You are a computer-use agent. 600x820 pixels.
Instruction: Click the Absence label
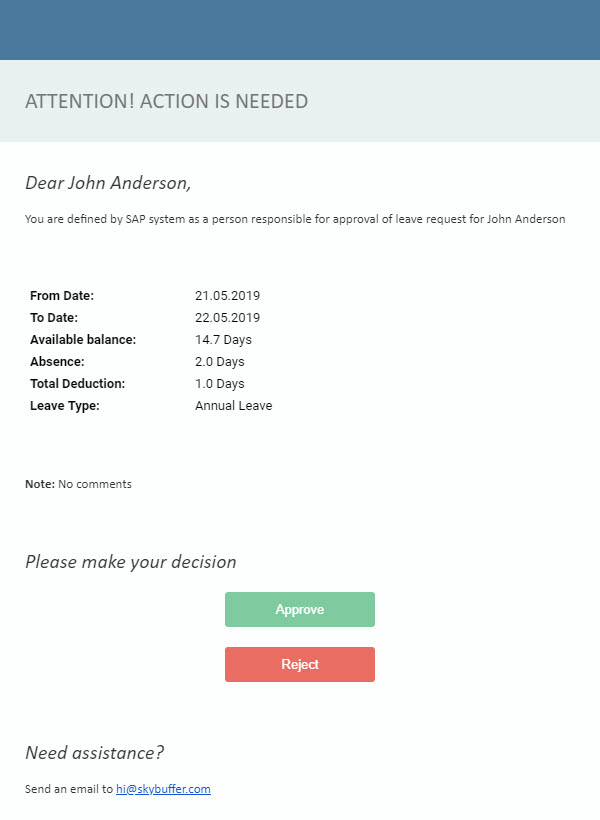pyautogui.click(x=57, y=361)
